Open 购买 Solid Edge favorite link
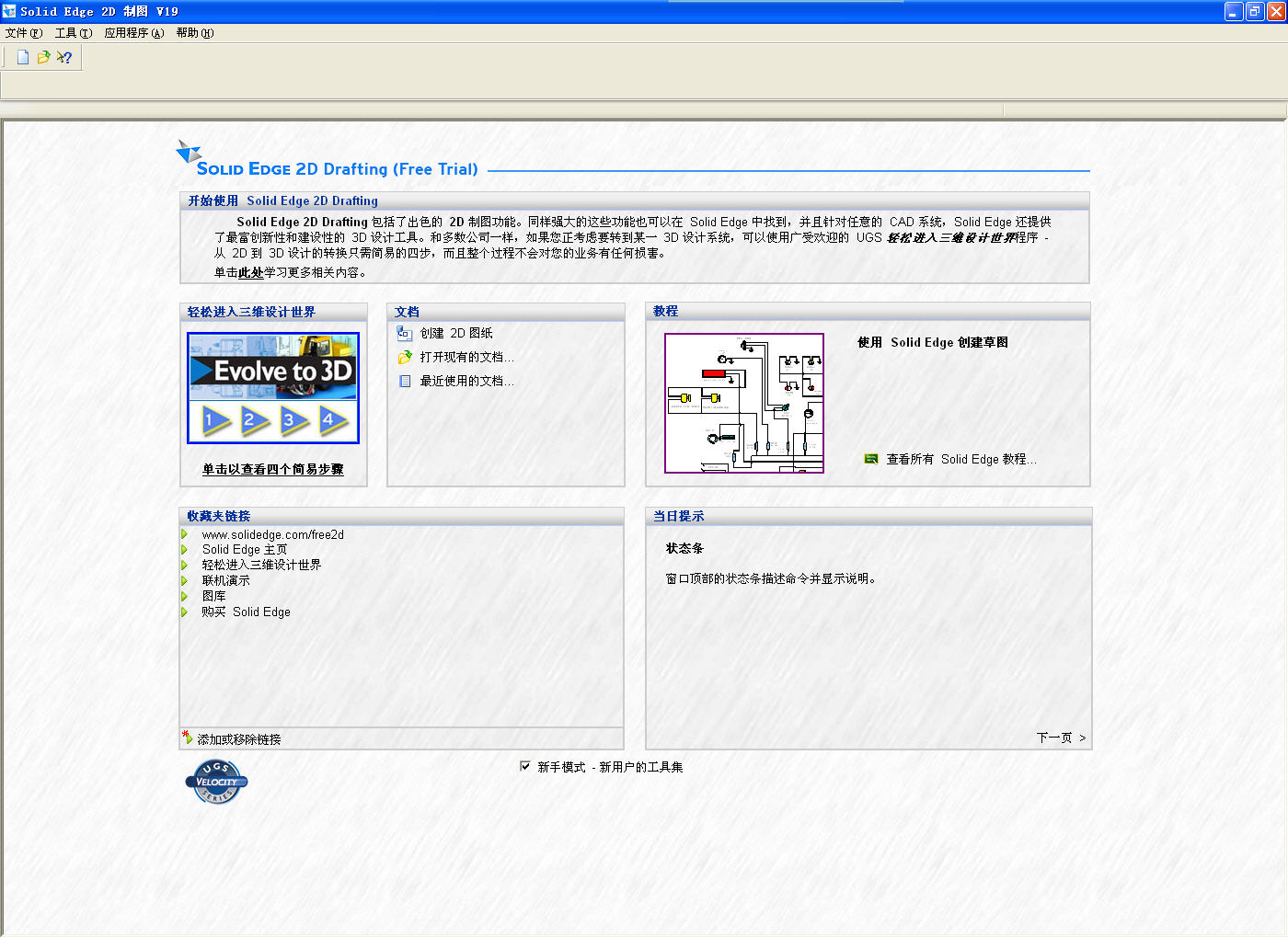Image resolution: width=1288 pixels, height=938 pixels. 247,612
